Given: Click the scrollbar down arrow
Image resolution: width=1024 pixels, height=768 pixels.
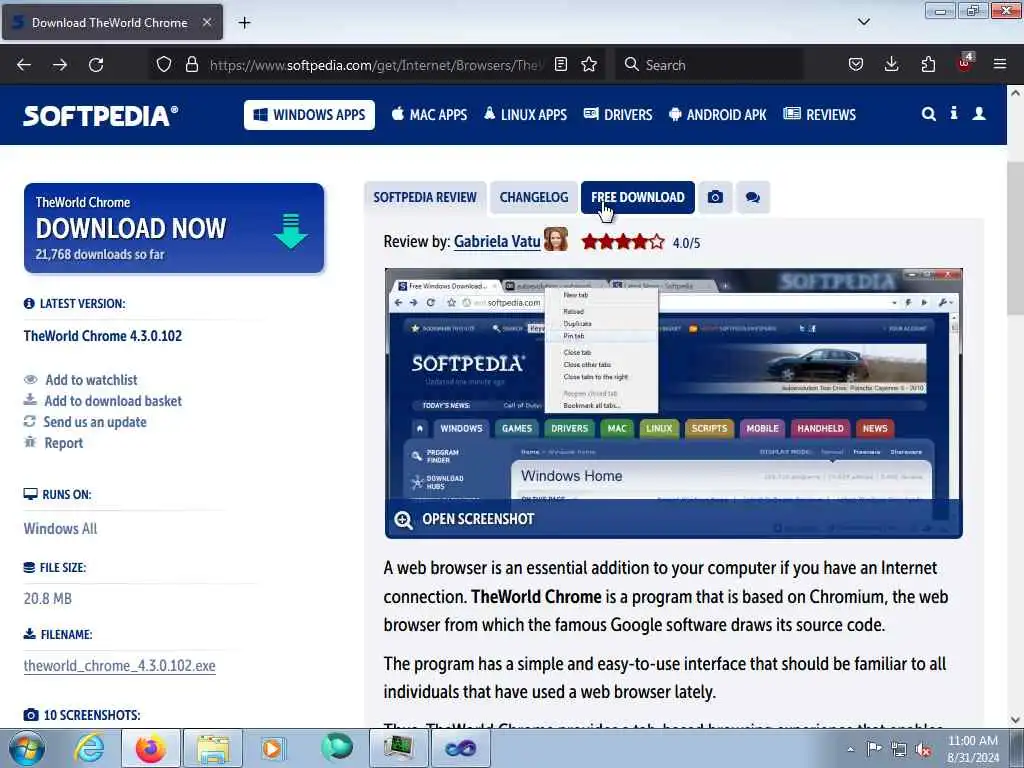Looking at the screenshot, I should [x=1015, y=720].
